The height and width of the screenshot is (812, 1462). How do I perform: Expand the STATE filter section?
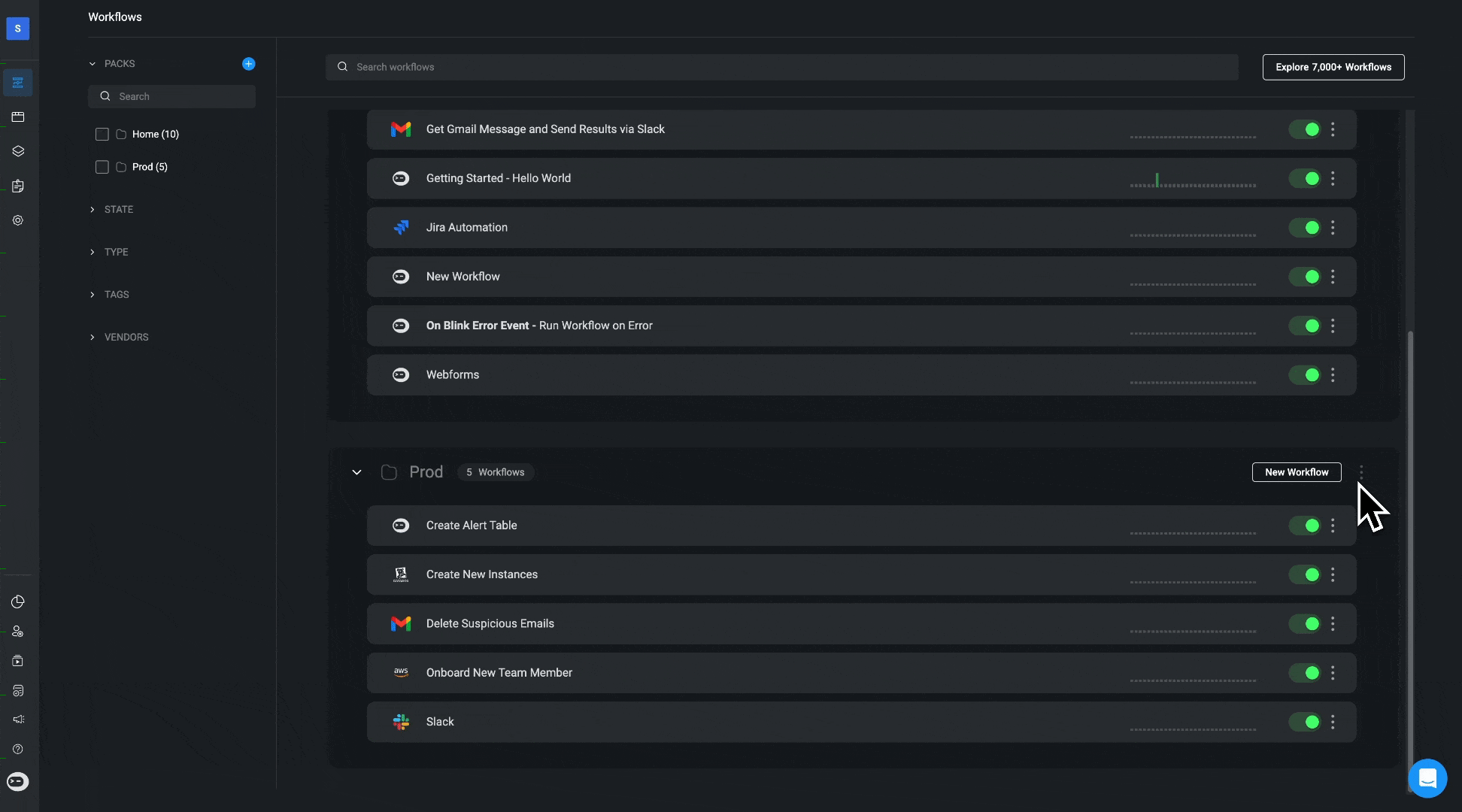click(118, 210)
